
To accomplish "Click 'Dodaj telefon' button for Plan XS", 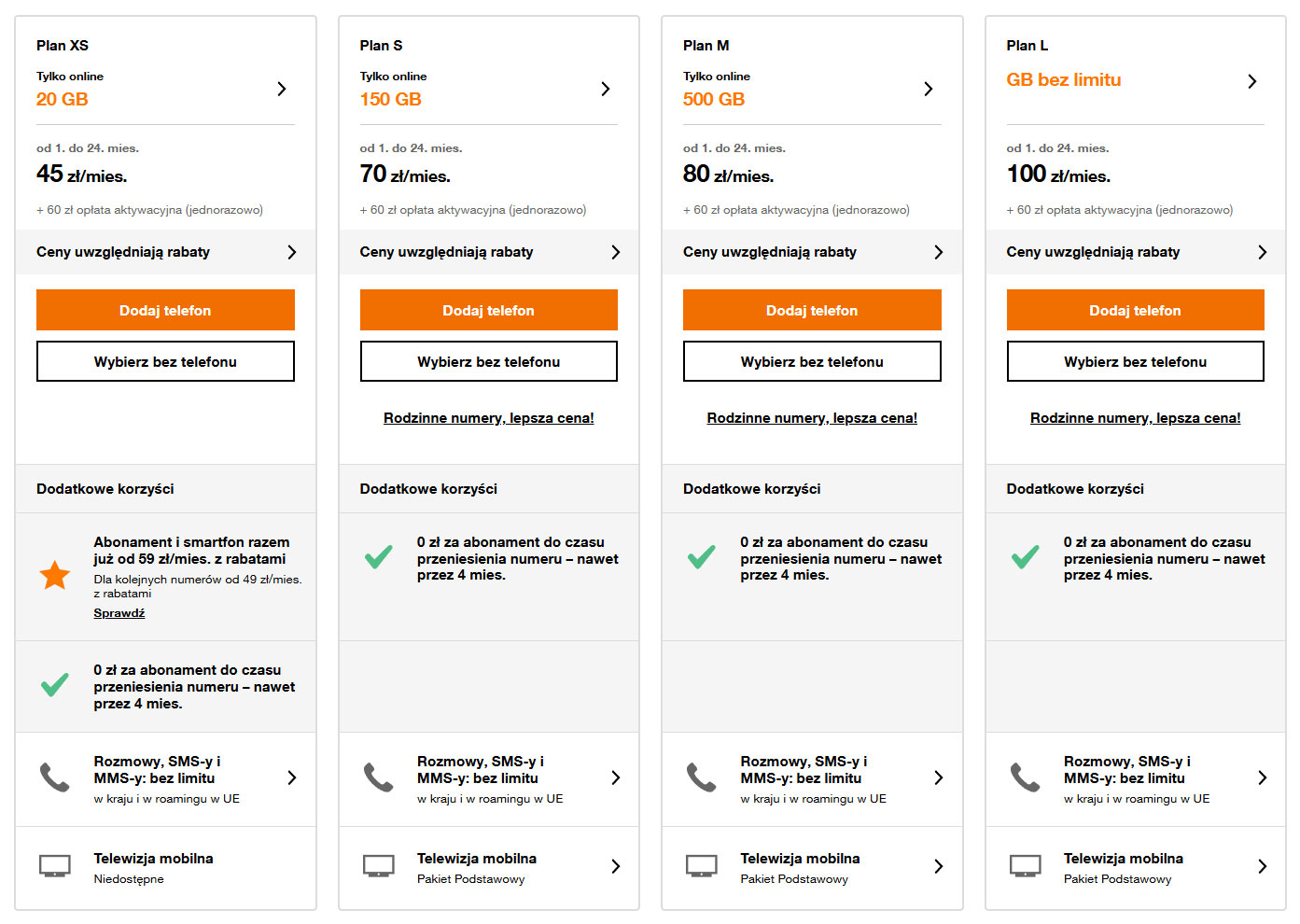I will coord(165,310).
